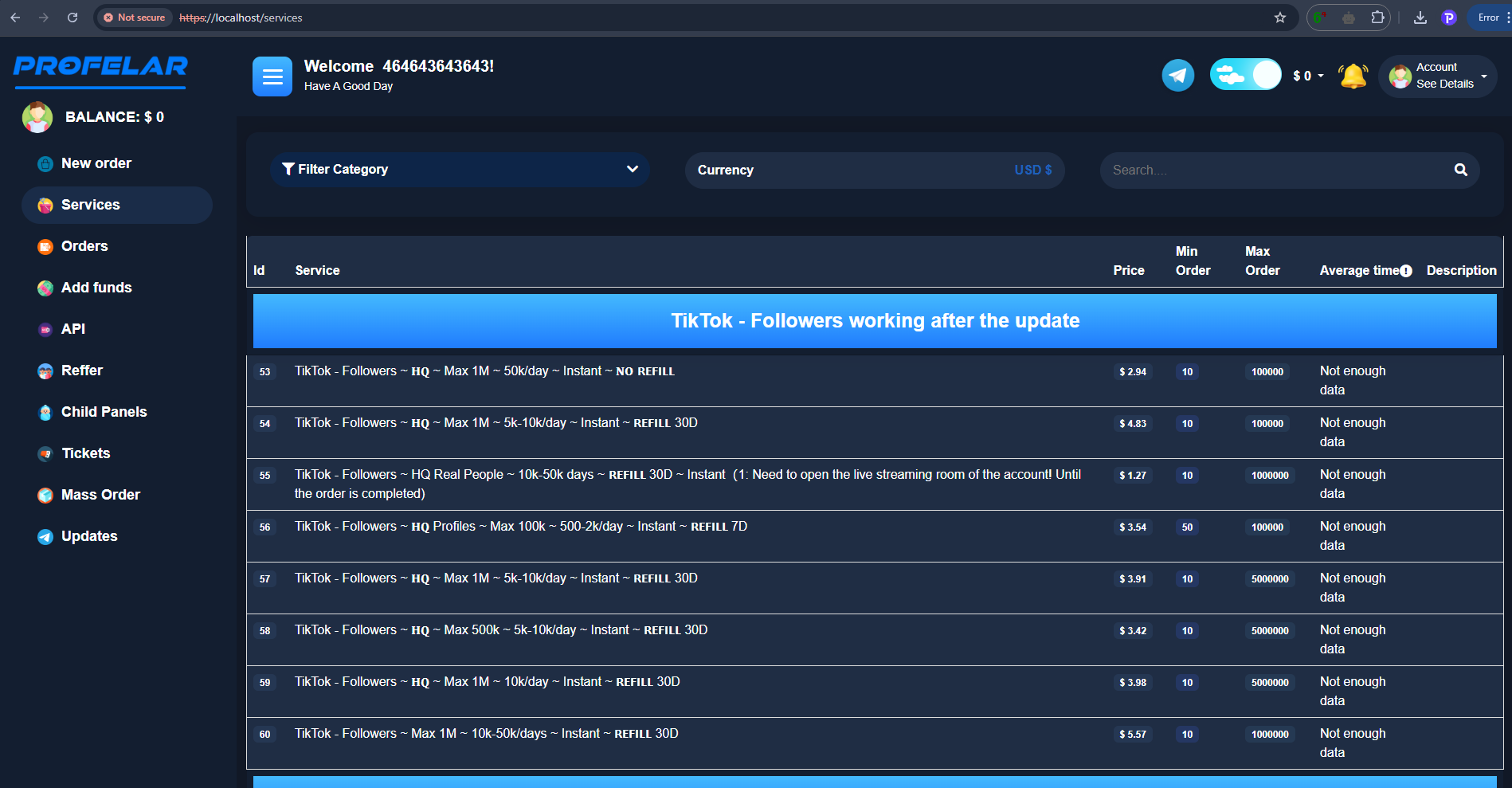
Task: Open the Reffer page
Action: pos(82,370)
